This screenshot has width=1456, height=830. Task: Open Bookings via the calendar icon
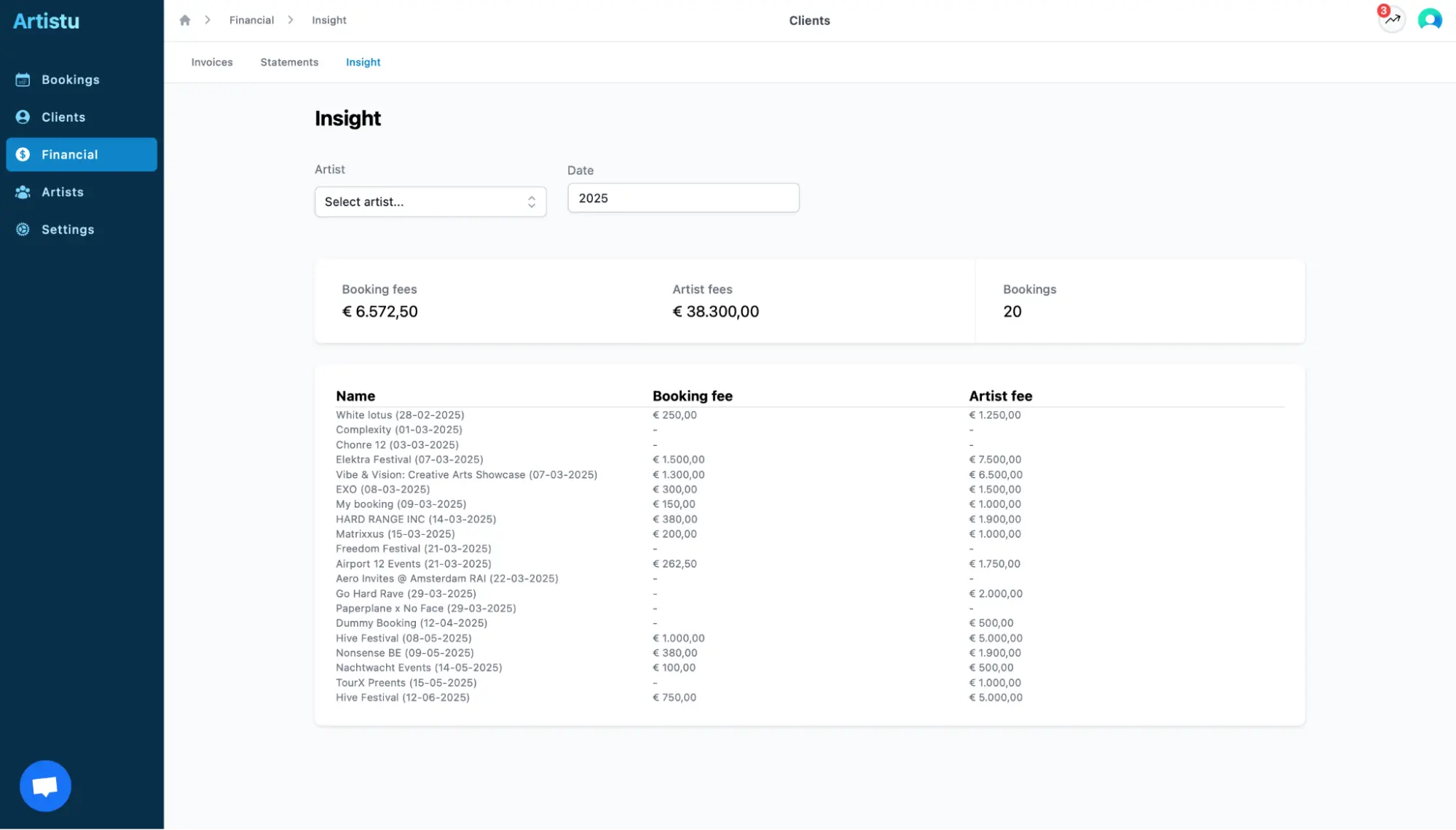23,79
